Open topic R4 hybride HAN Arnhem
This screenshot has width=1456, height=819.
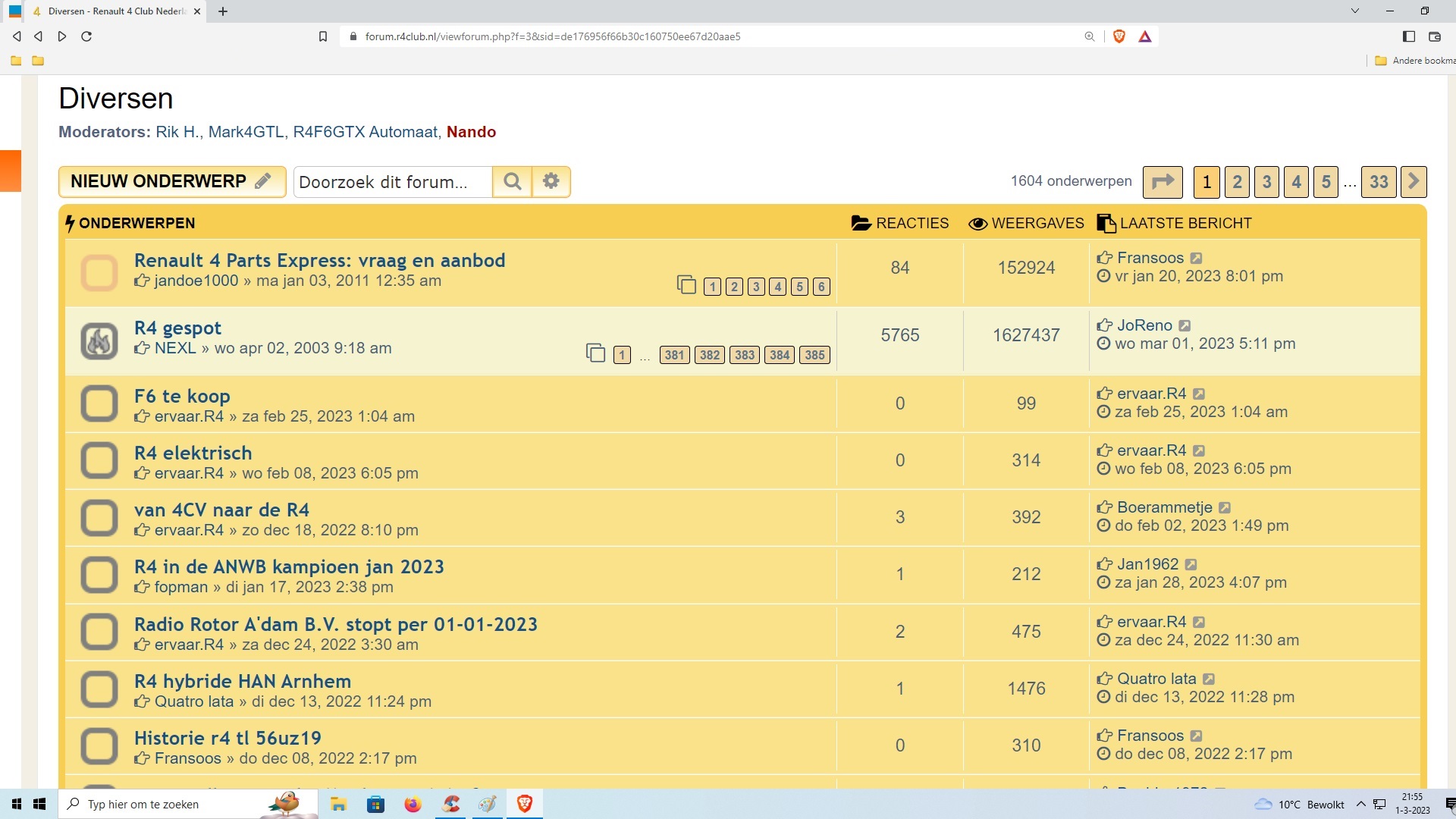(243, 681)
